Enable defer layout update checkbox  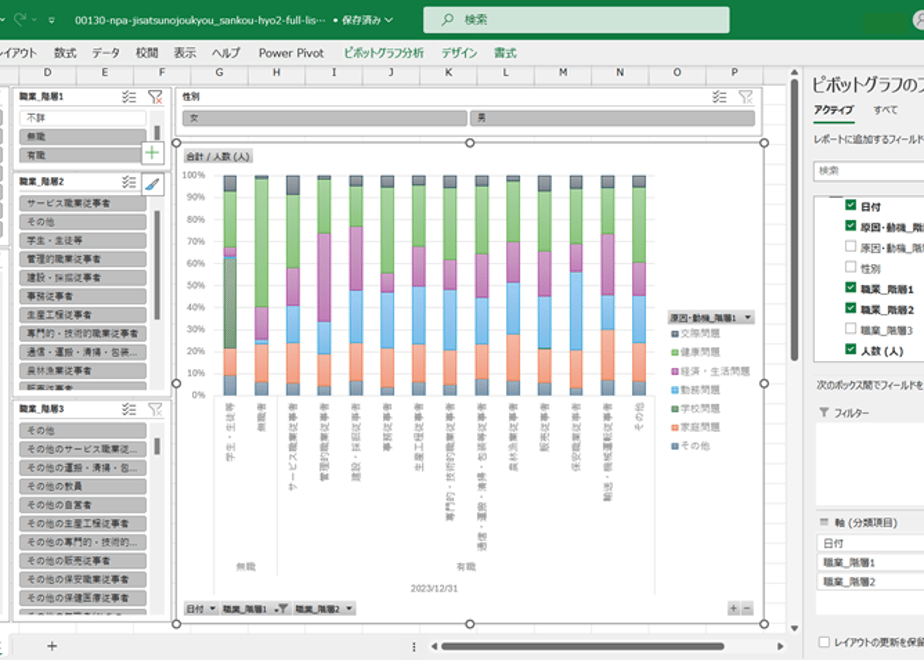824,642
